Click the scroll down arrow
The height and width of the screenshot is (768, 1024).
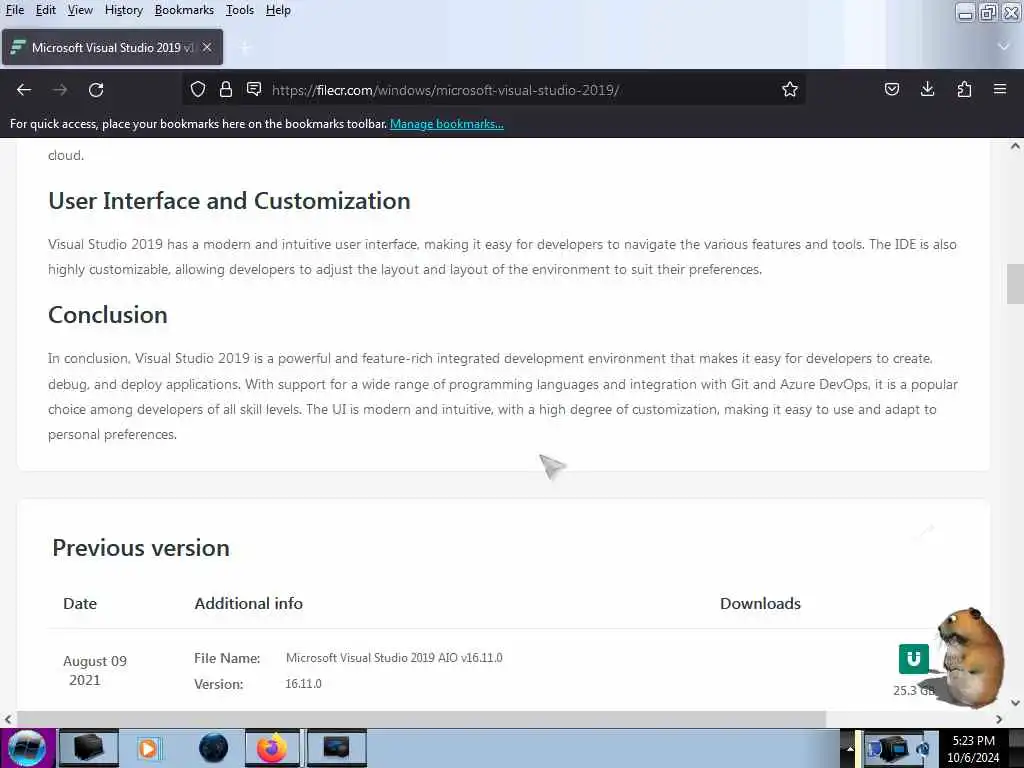tap(1015, 703)
